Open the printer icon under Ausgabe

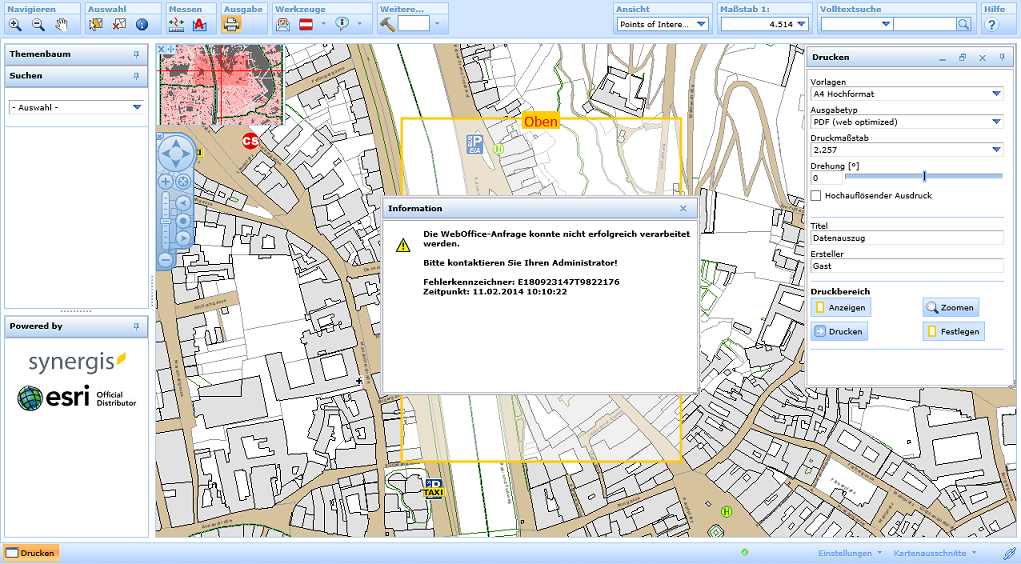click(231, 24)
